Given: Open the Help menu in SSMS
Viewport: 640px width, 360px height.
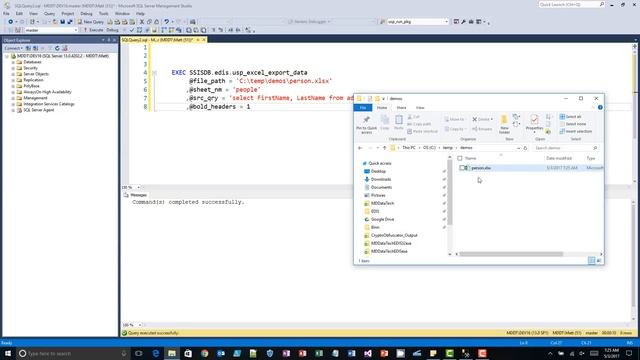Looking at the screenshot, I should (140, 13).
